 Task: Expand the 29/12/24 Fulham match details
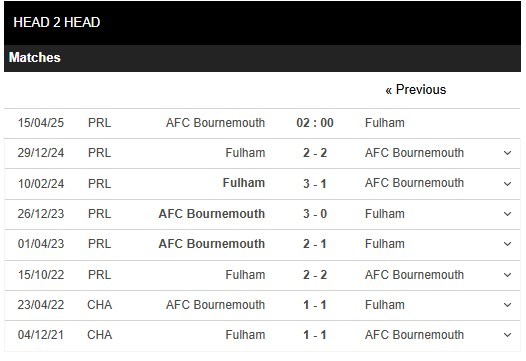click(507, 153)
